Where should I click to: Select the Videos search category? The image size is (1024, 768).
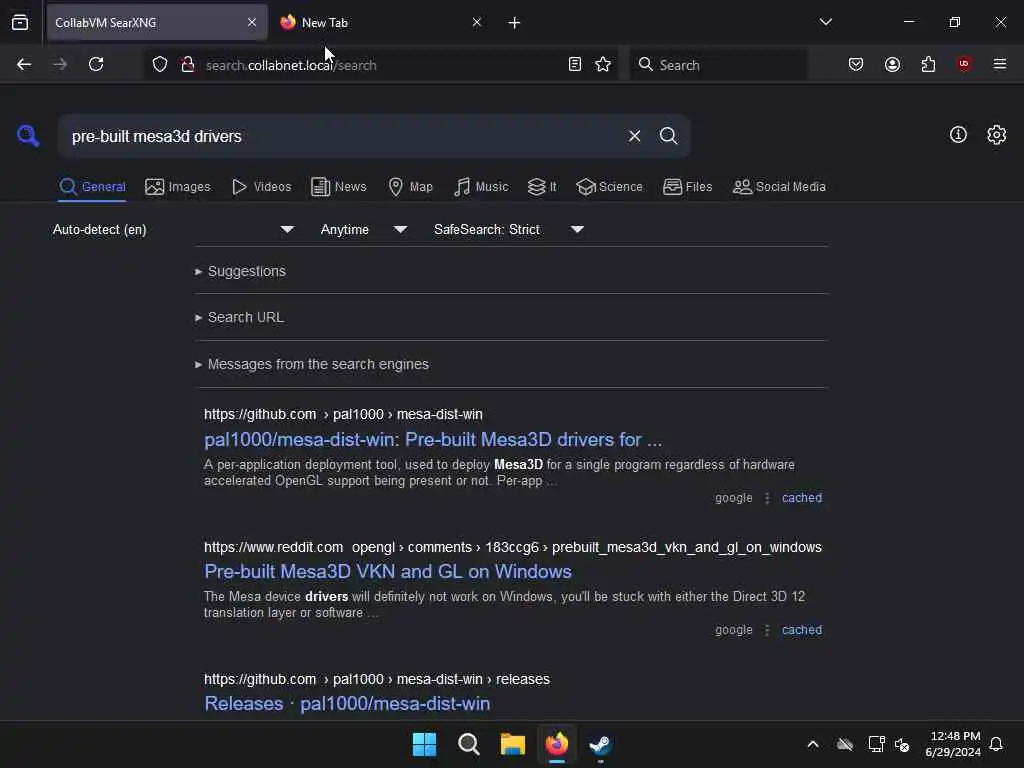261,187
